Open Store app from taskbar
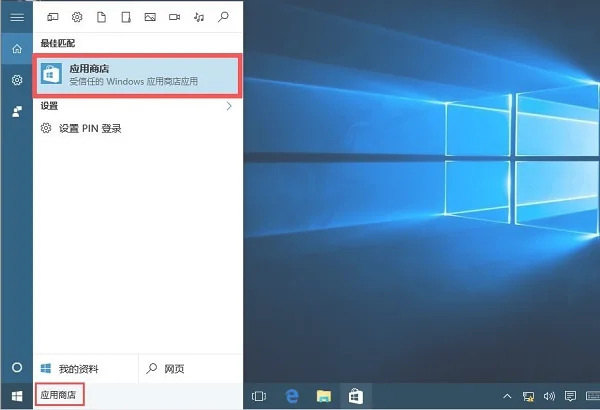This screenshot has width=600, height=410. pos(355,396)
